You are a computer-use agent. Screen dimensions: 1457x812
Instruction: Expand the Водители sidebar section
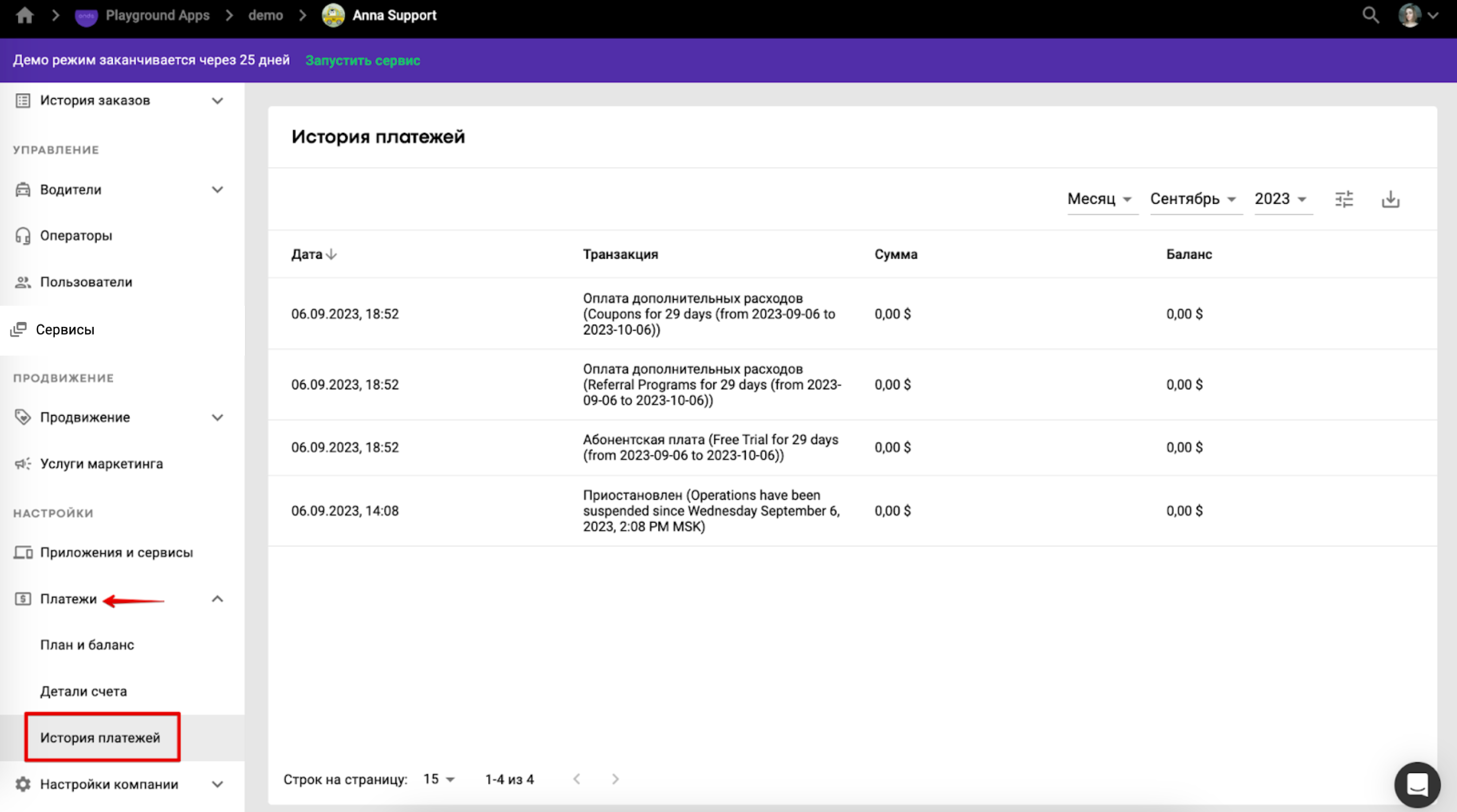(217, 189)
